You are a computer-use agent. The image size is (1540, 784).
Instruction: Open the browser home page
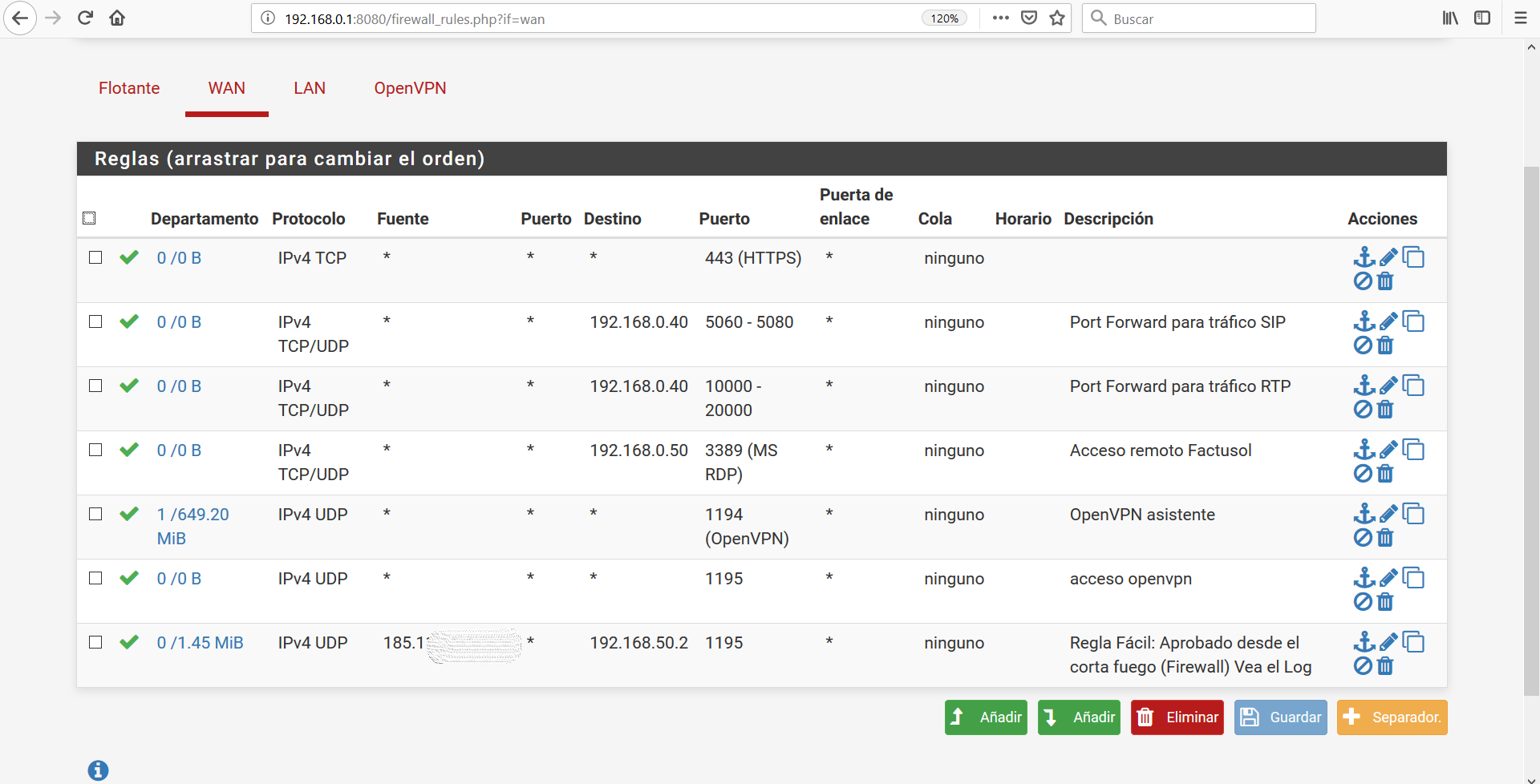click(x=117, y=18)
